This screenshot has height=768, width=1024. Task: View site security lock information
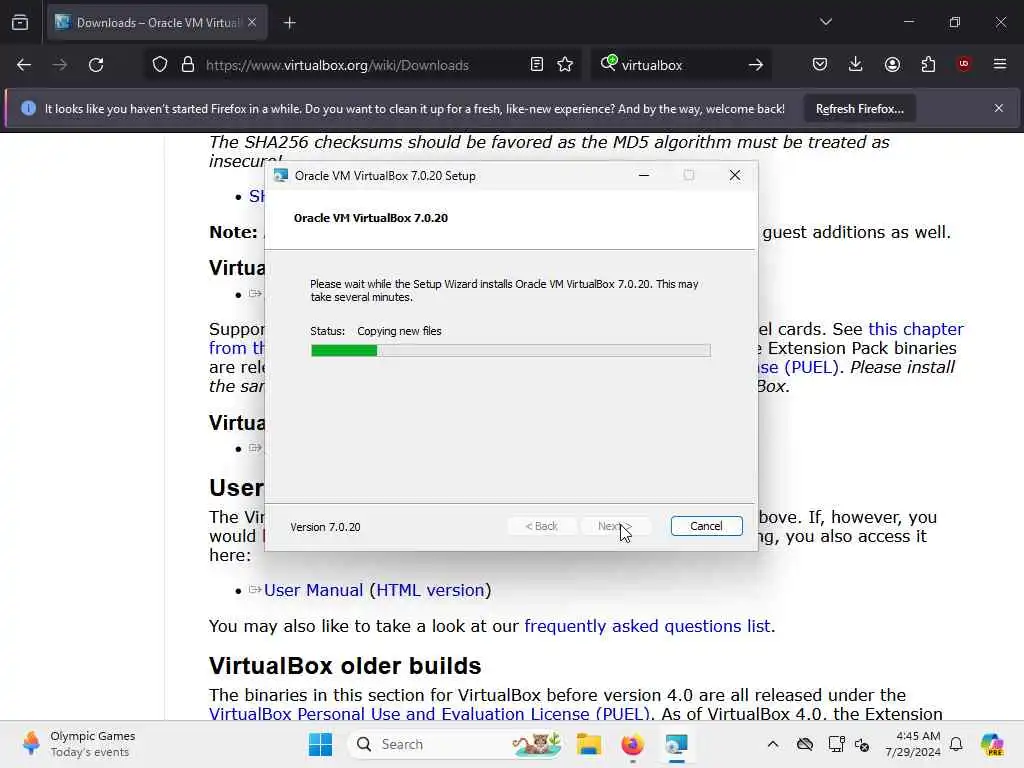point(188,65)
